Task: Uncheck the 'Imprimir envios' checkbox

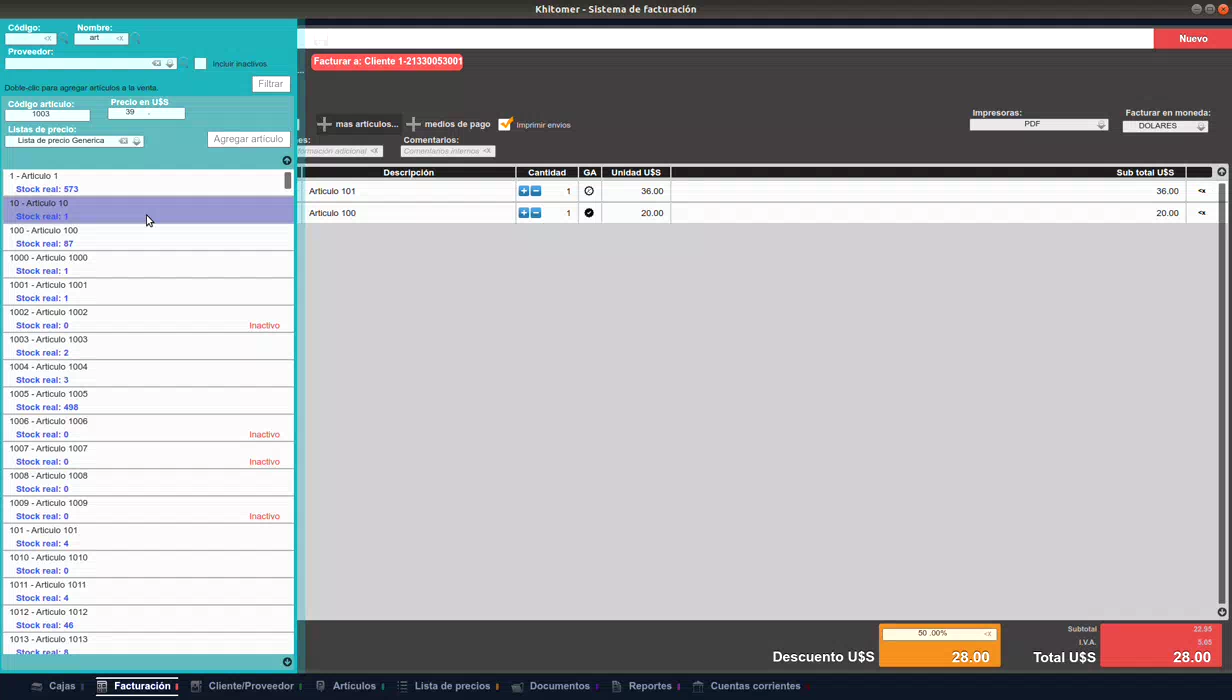Action: [x=505, y=124]
